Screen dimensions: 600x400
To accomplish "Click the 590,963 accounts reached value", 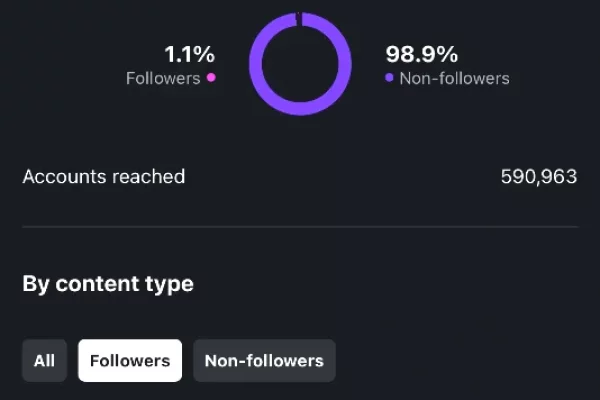I will coord(538,177).
